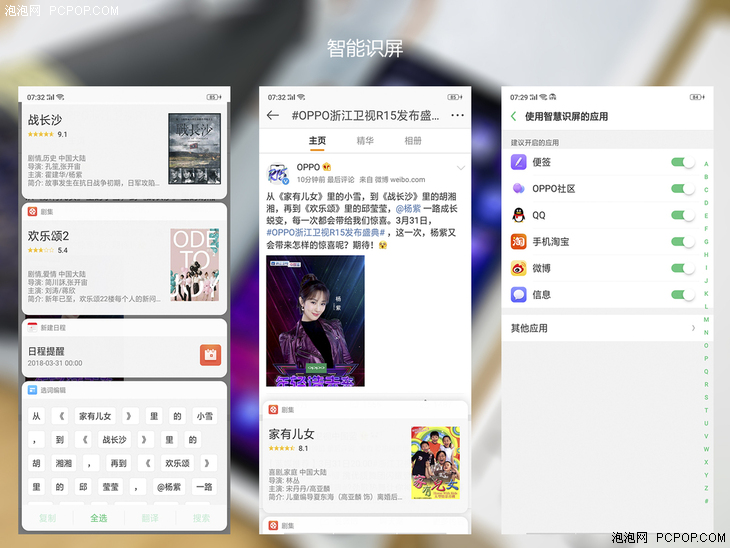
Task: Open the 家有儿女 card title
Action: click(291, 434)
